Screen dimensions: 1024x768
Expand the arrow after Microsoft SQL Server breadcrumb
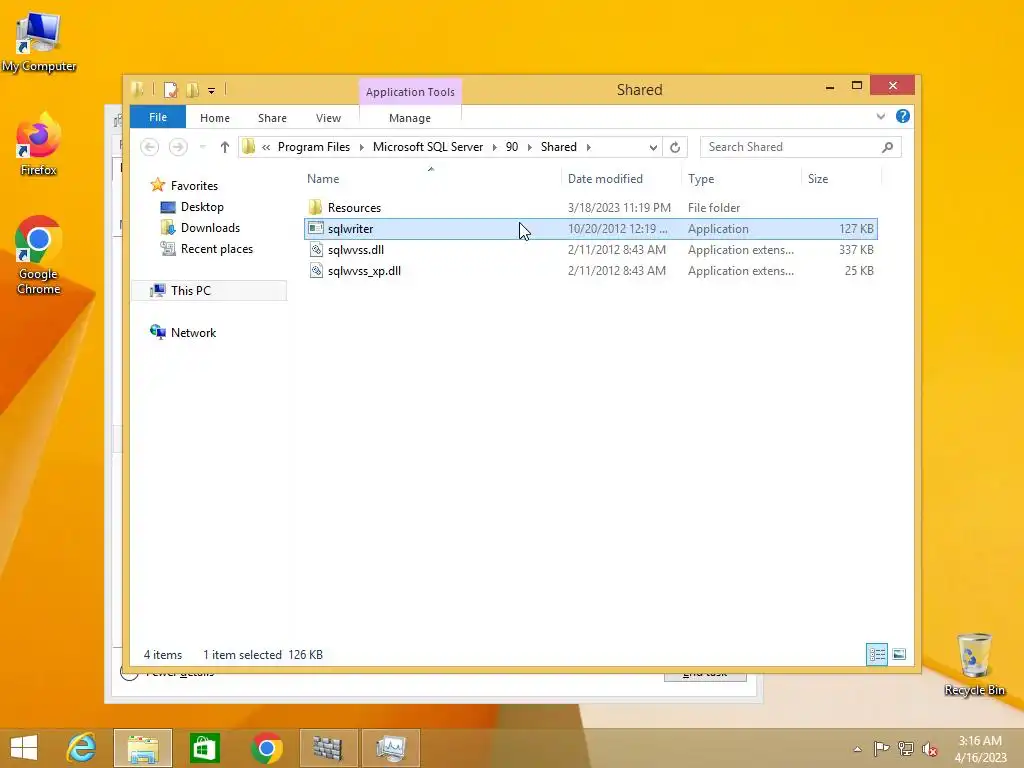pos(494,147)
